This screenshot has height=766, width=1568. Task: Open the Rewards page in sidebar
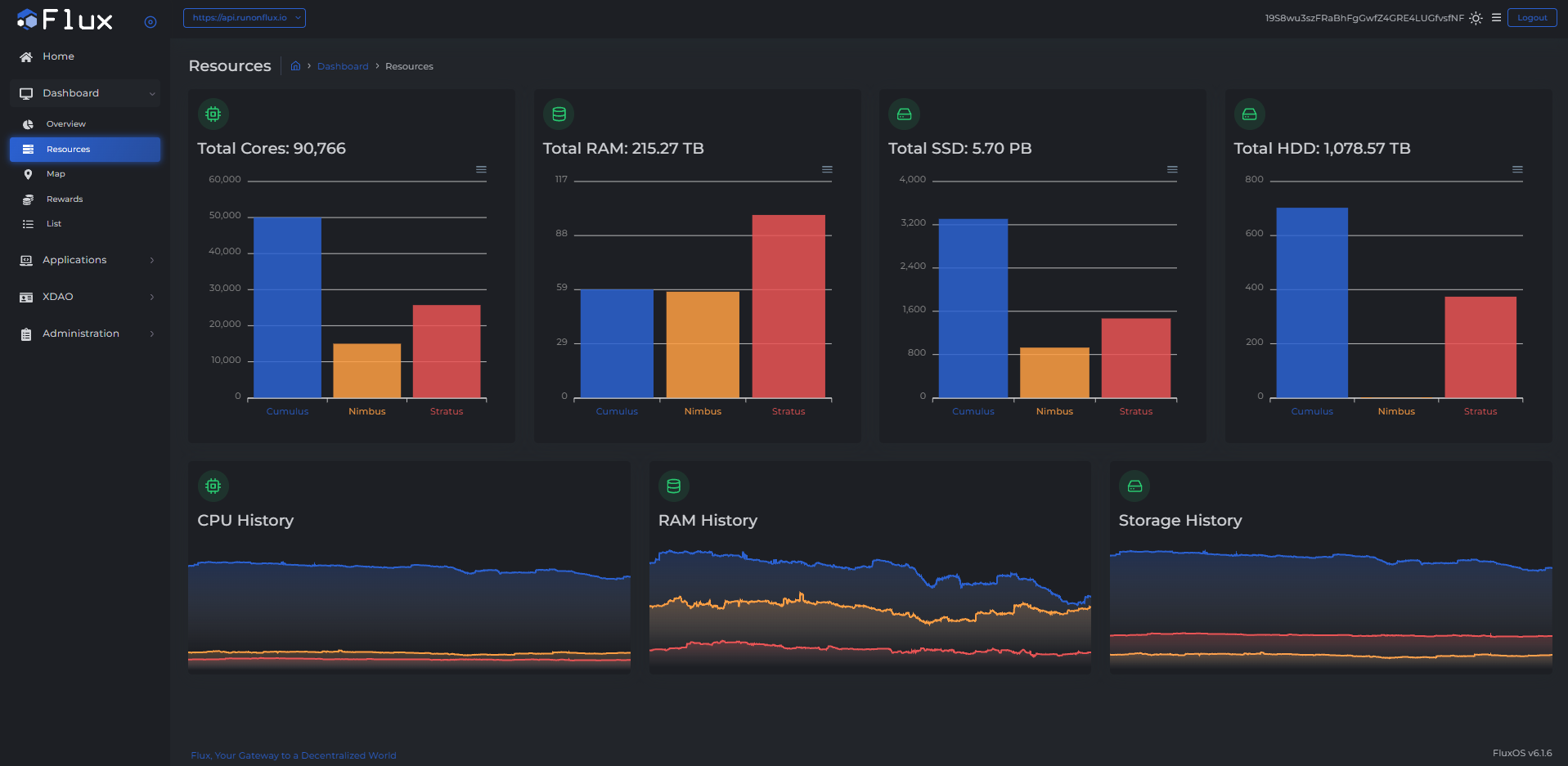click(65, 199)
